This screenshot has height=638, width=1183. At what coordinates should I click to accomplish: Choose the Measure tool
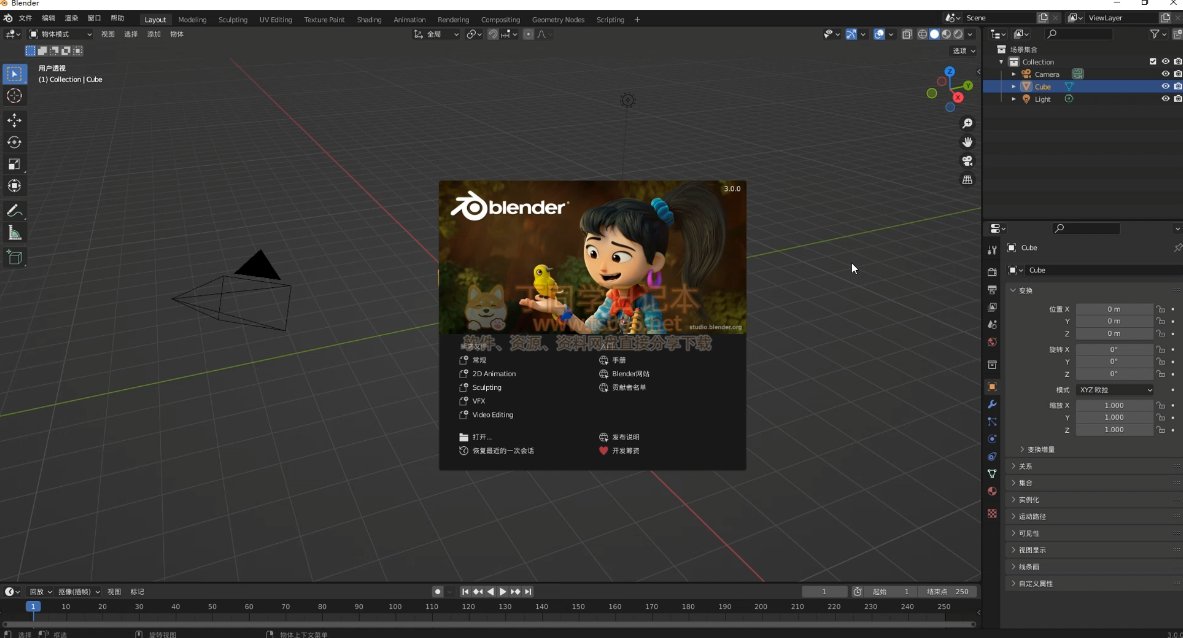(x=14, y=233)
